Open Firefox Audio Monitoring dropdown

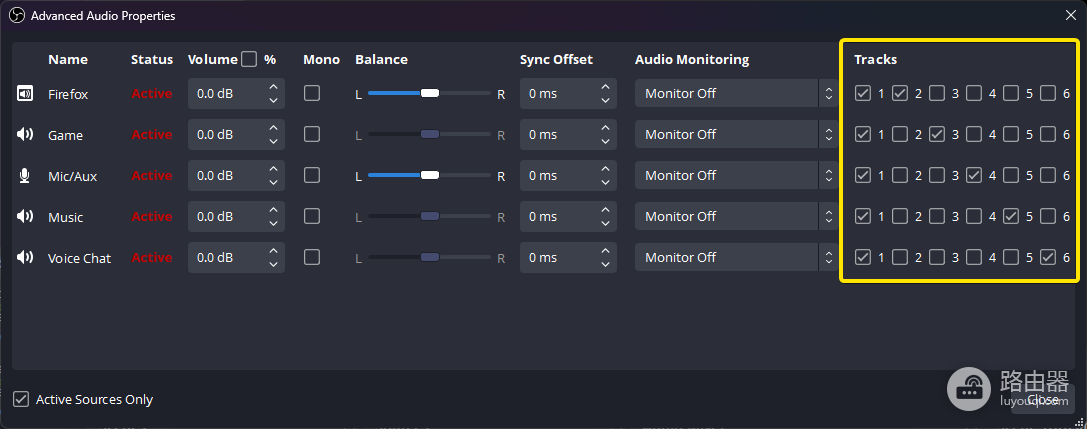coord(735,93)
